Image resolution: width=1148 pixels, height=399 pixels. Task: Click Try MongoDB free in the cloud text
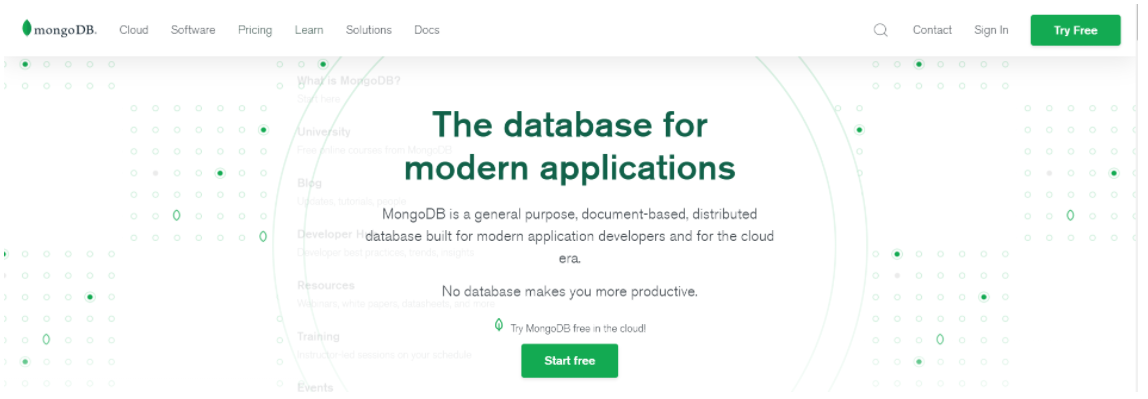click(578, 329)
